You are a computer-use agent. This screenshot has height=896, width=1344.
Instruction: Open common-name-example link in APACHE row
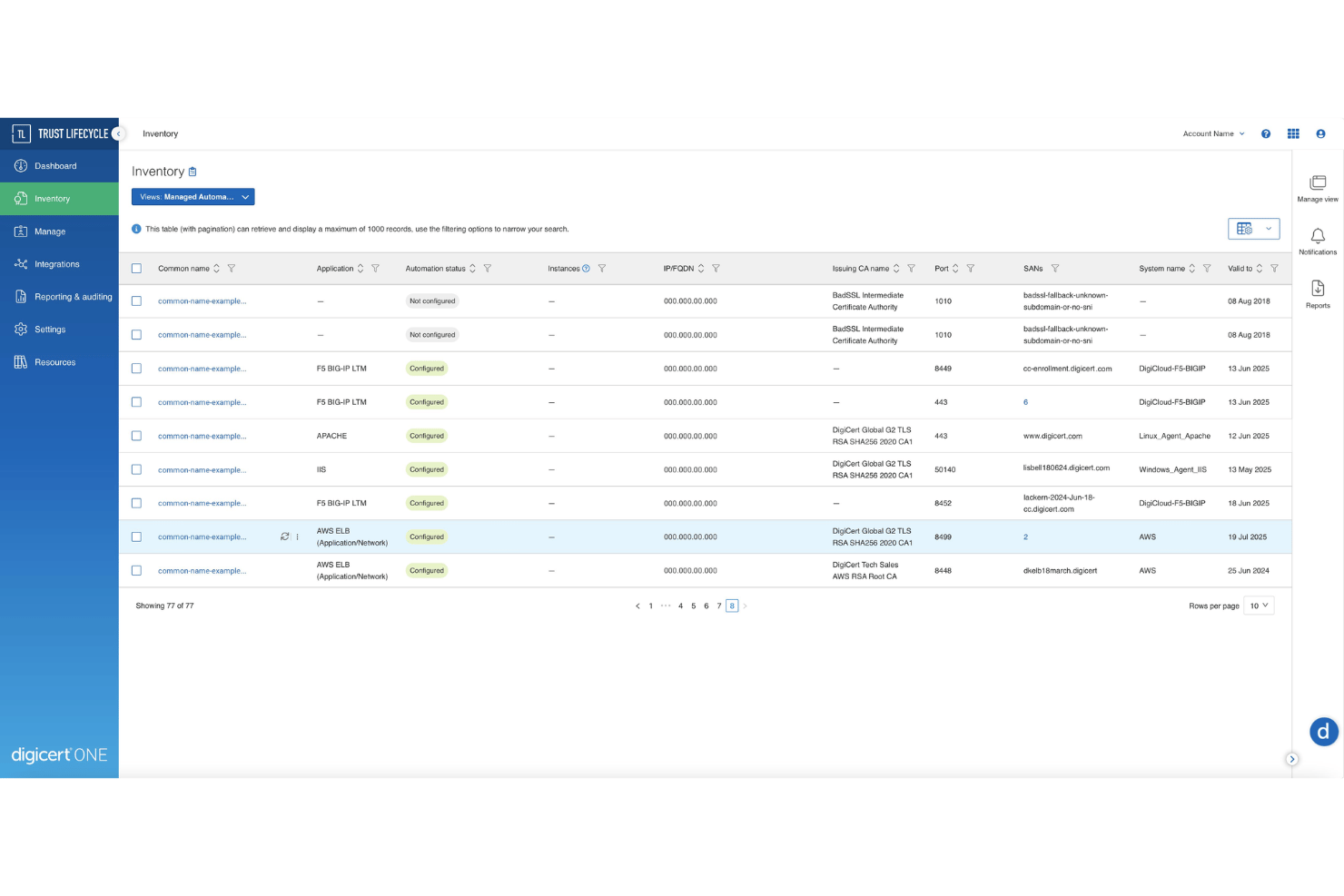pos(202,436)
